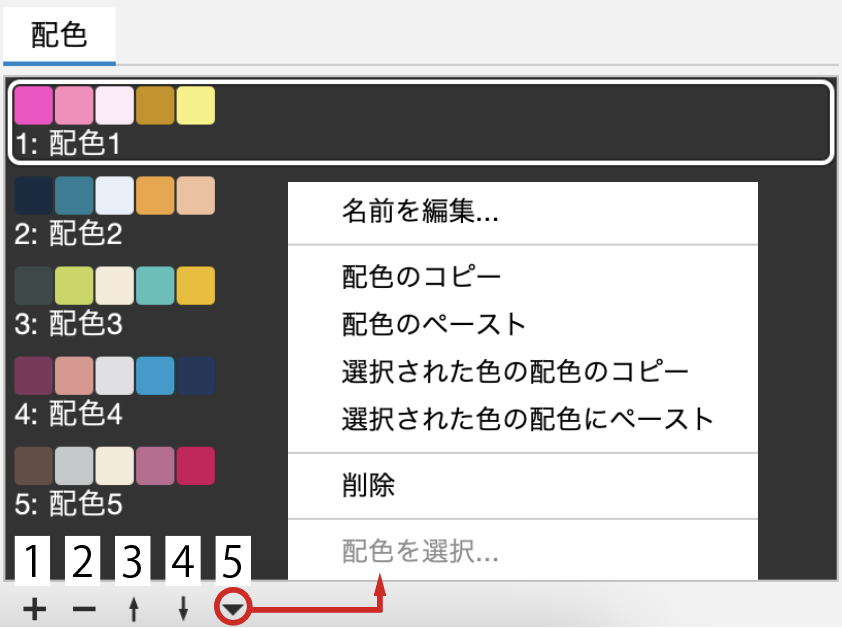This screenshot has height=628, width=842.
Task: Pick brown swatch in 配色5
Action: click(33, 466)
